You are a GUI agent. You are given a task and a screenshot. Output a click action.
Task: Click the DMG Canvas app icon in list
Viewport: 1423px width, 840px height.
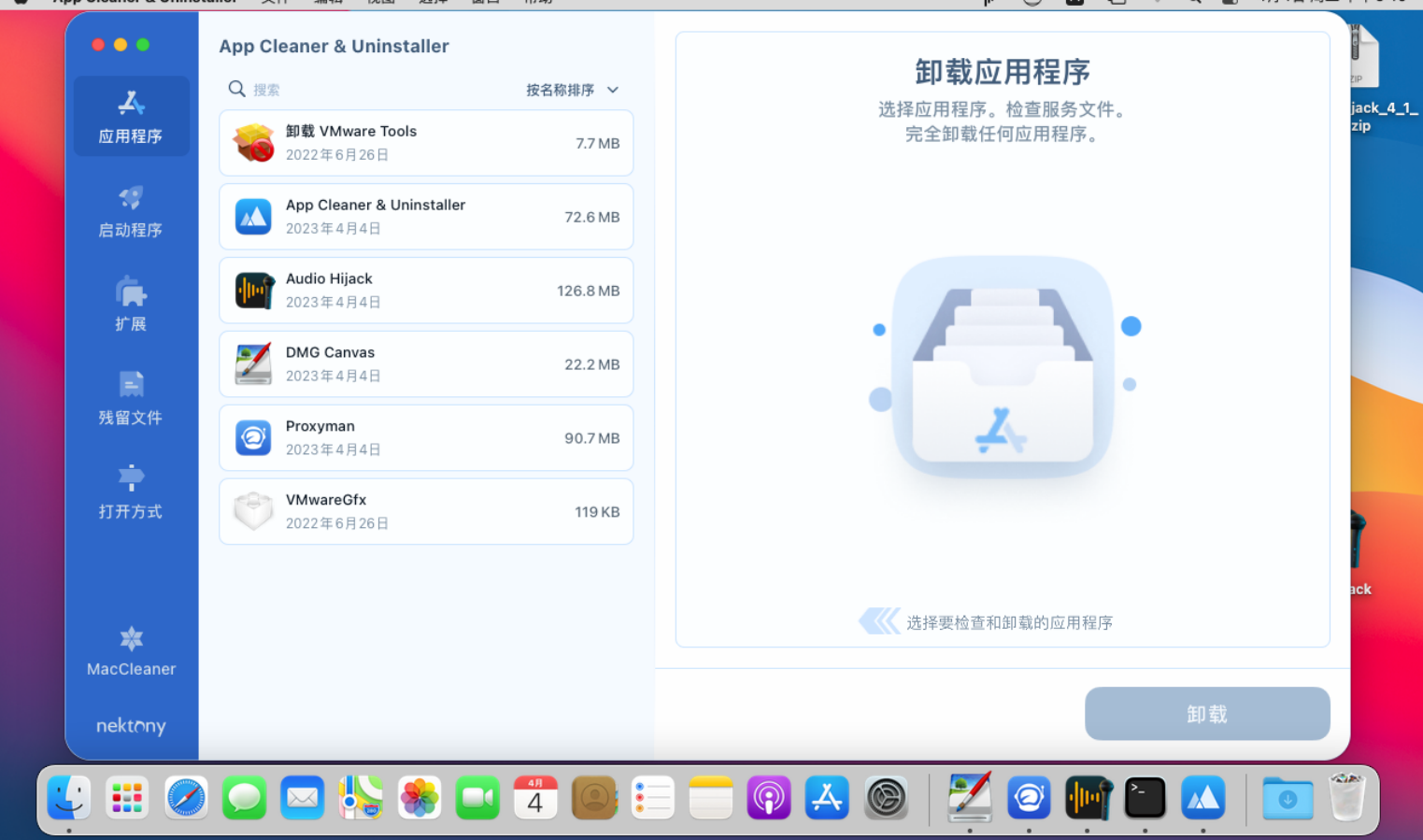point(253,364)
